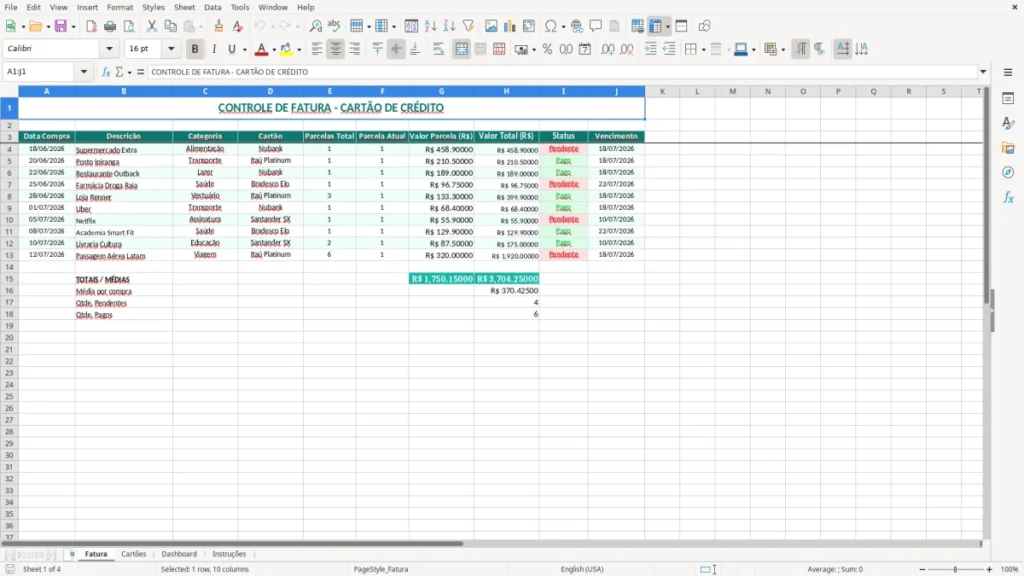
Task: Insert an image
Action: click(491, 26)
